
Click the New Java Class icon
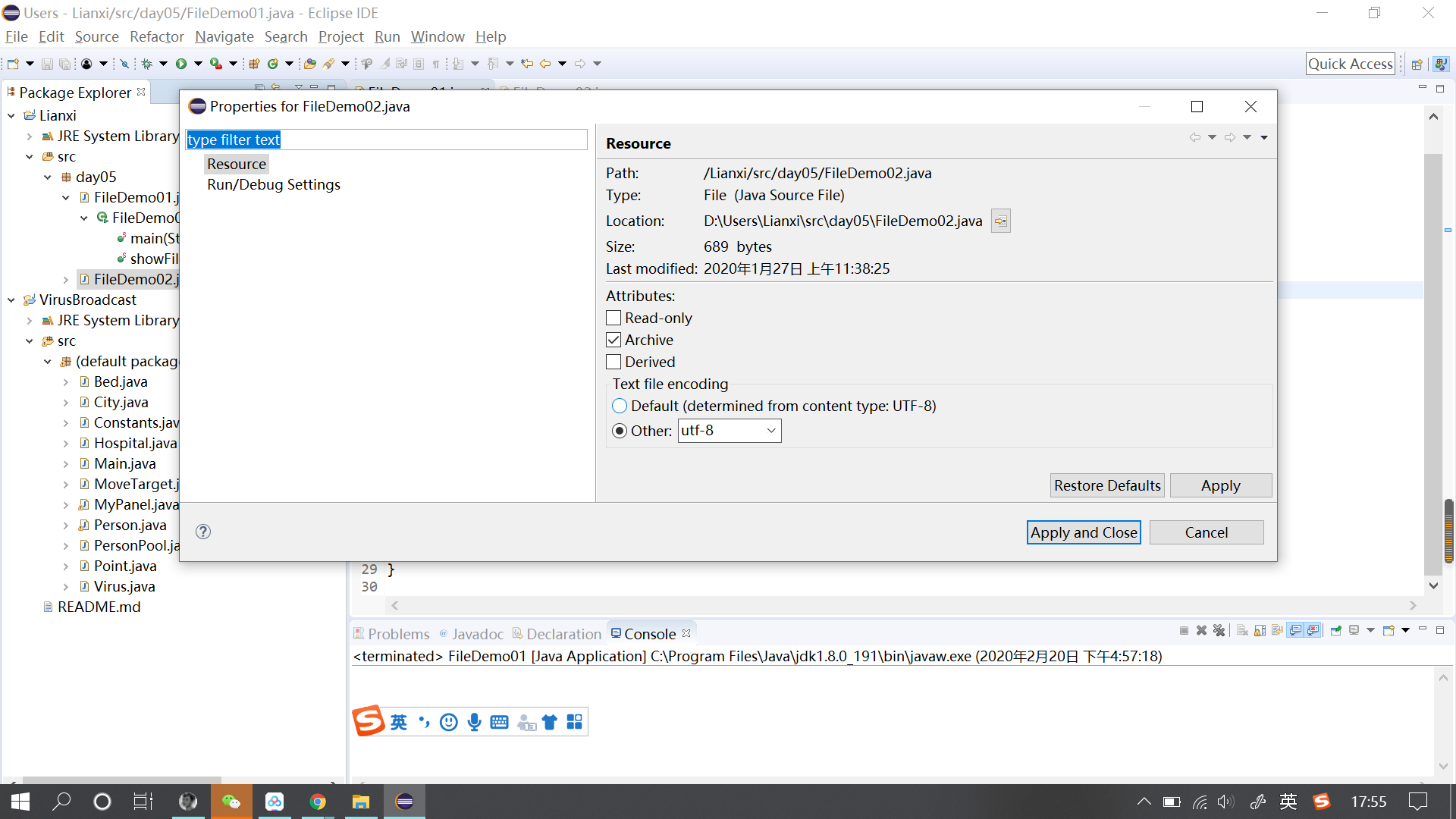[272, 64]
